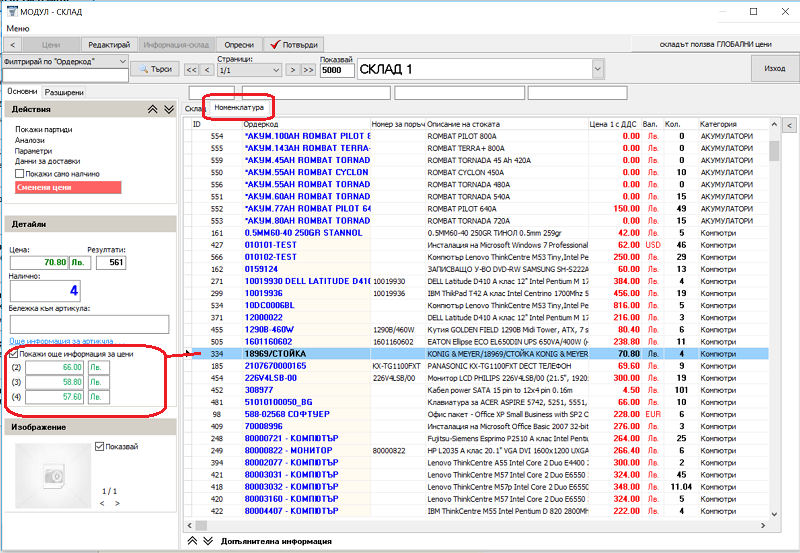Click Данни за доставки action

click(x=47, y=161)
